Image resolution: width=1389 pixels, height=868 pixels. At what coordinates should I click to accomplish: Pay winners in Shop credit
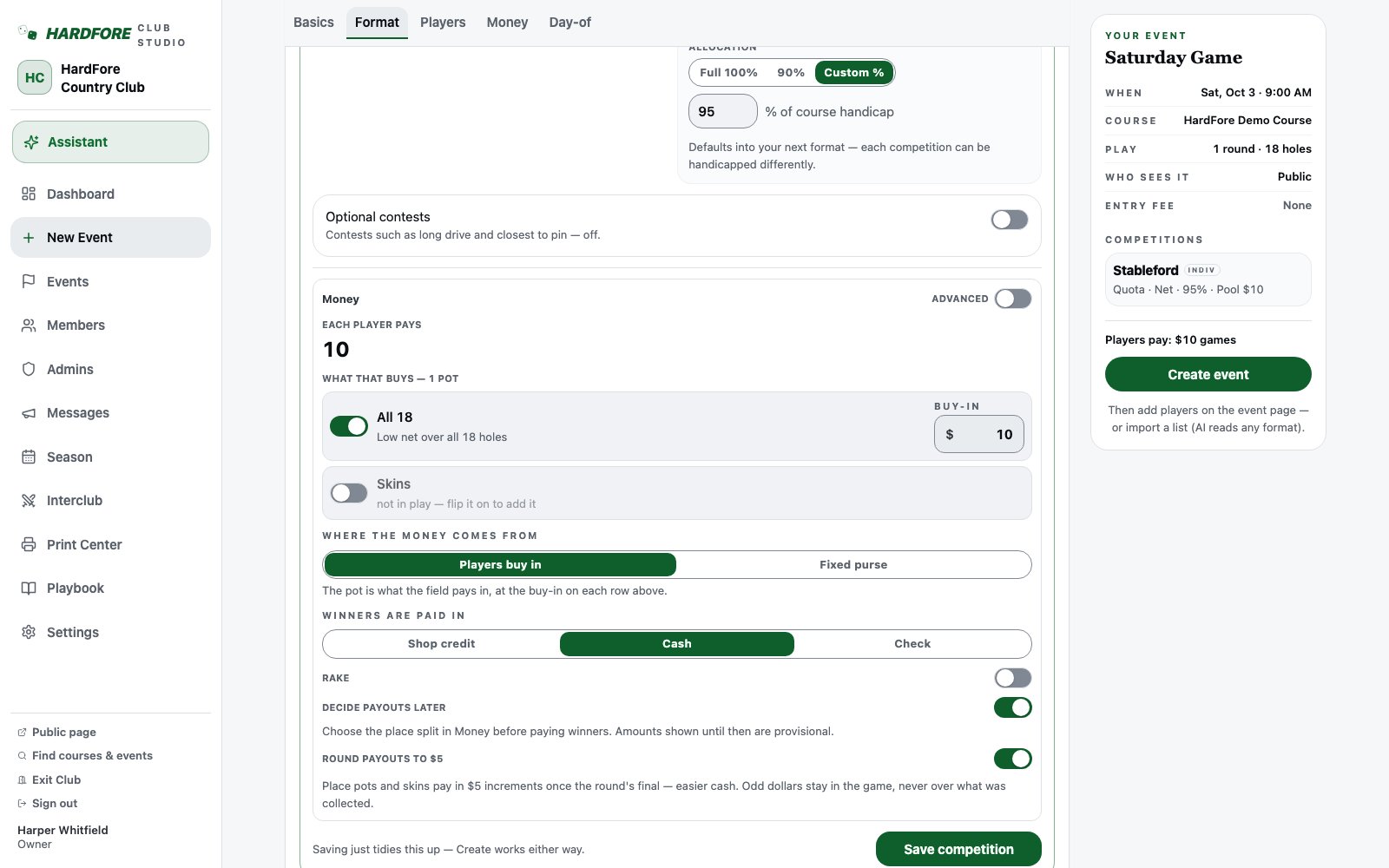(x=441, y=644)
